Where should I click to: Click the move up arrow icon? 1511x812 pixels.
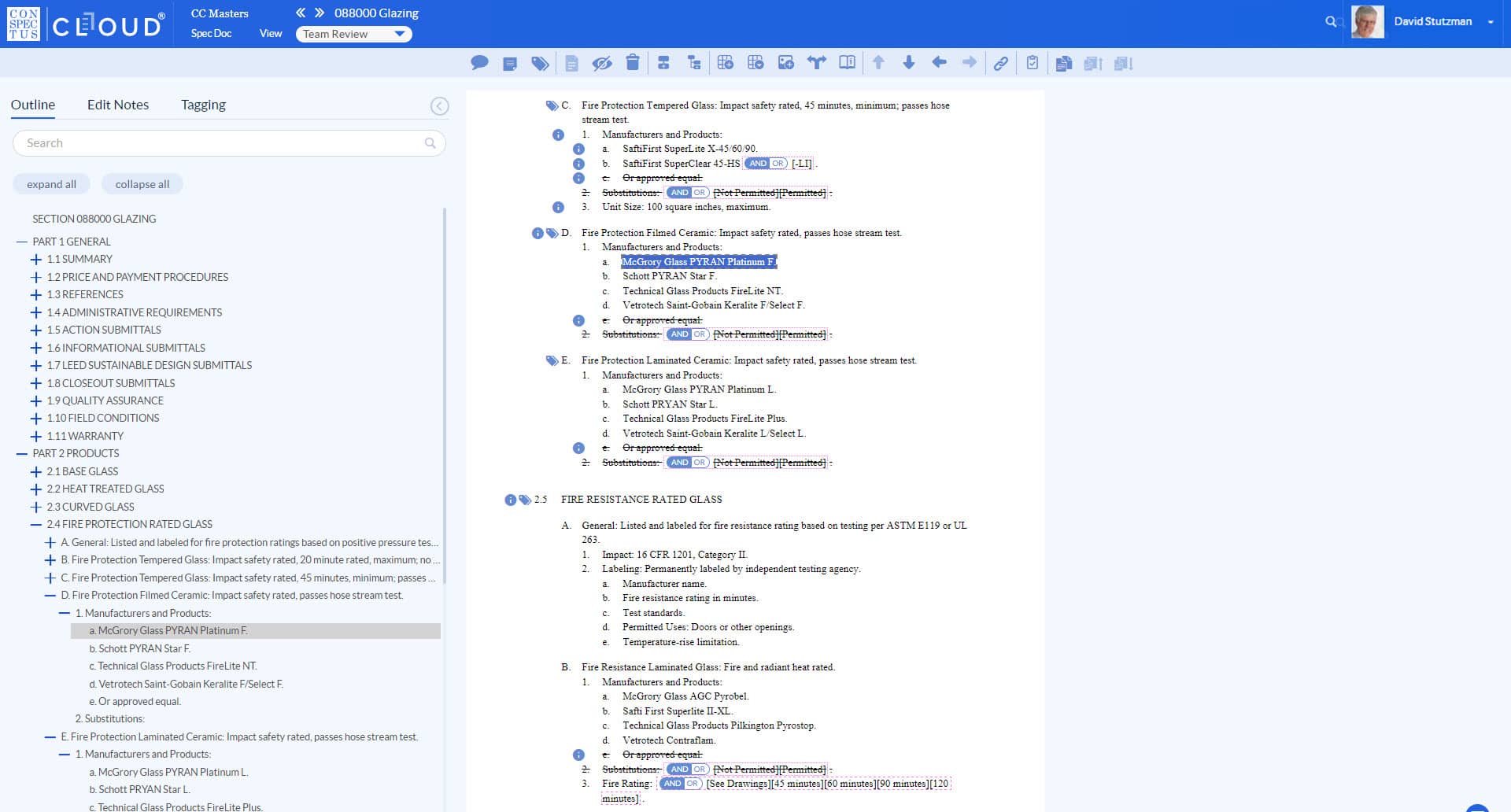(878, 63)
